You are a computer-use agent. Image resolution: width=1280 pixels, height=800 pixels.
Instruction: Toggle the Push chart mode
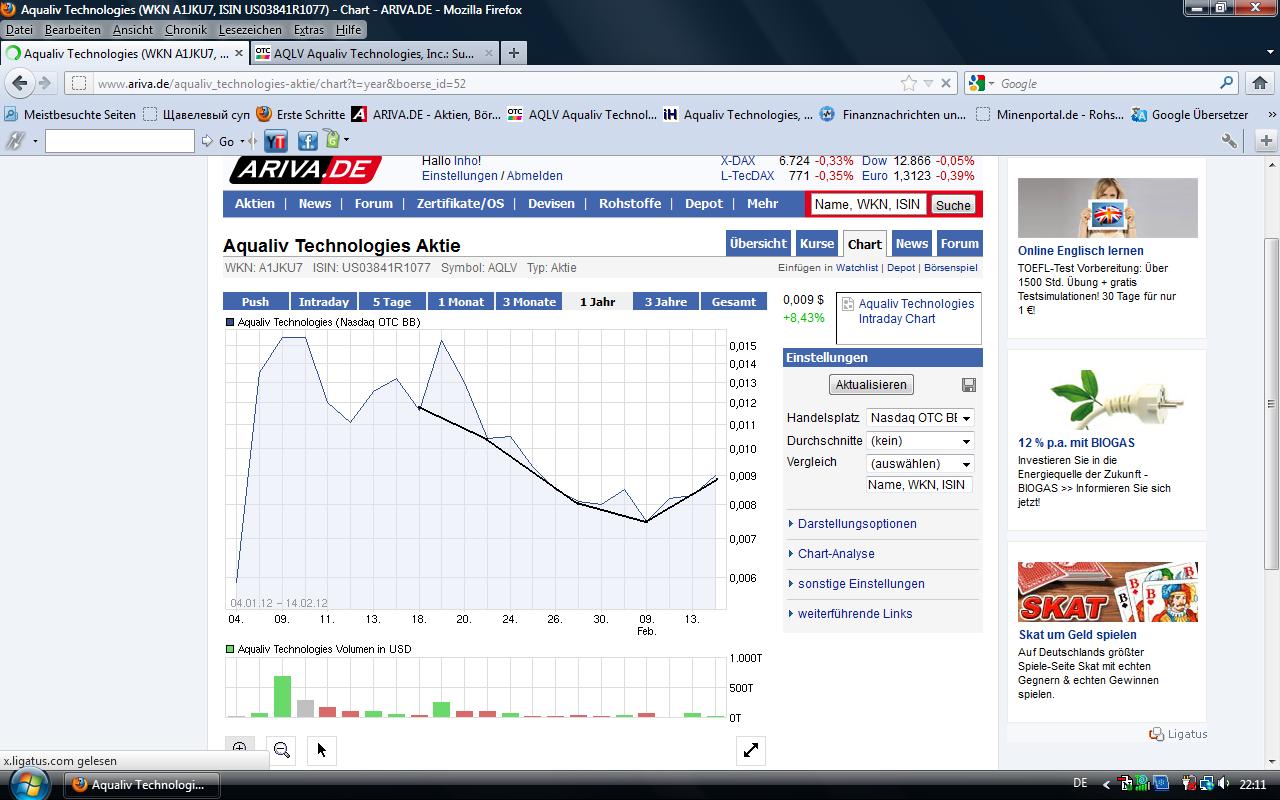[x=255, y=300]
